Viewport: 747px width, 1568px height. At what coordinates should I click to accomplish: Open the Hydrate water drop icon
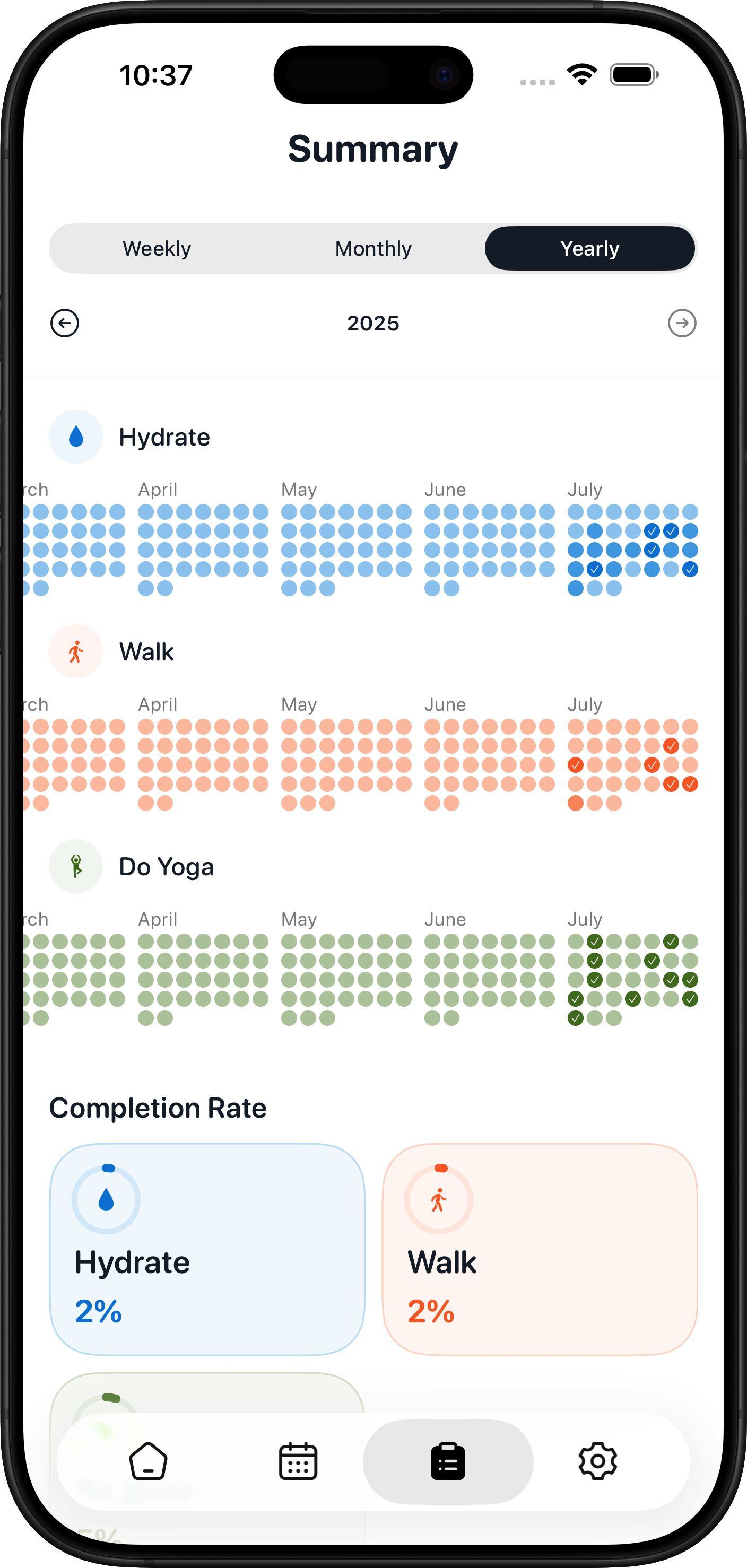[x=75, y=436]
